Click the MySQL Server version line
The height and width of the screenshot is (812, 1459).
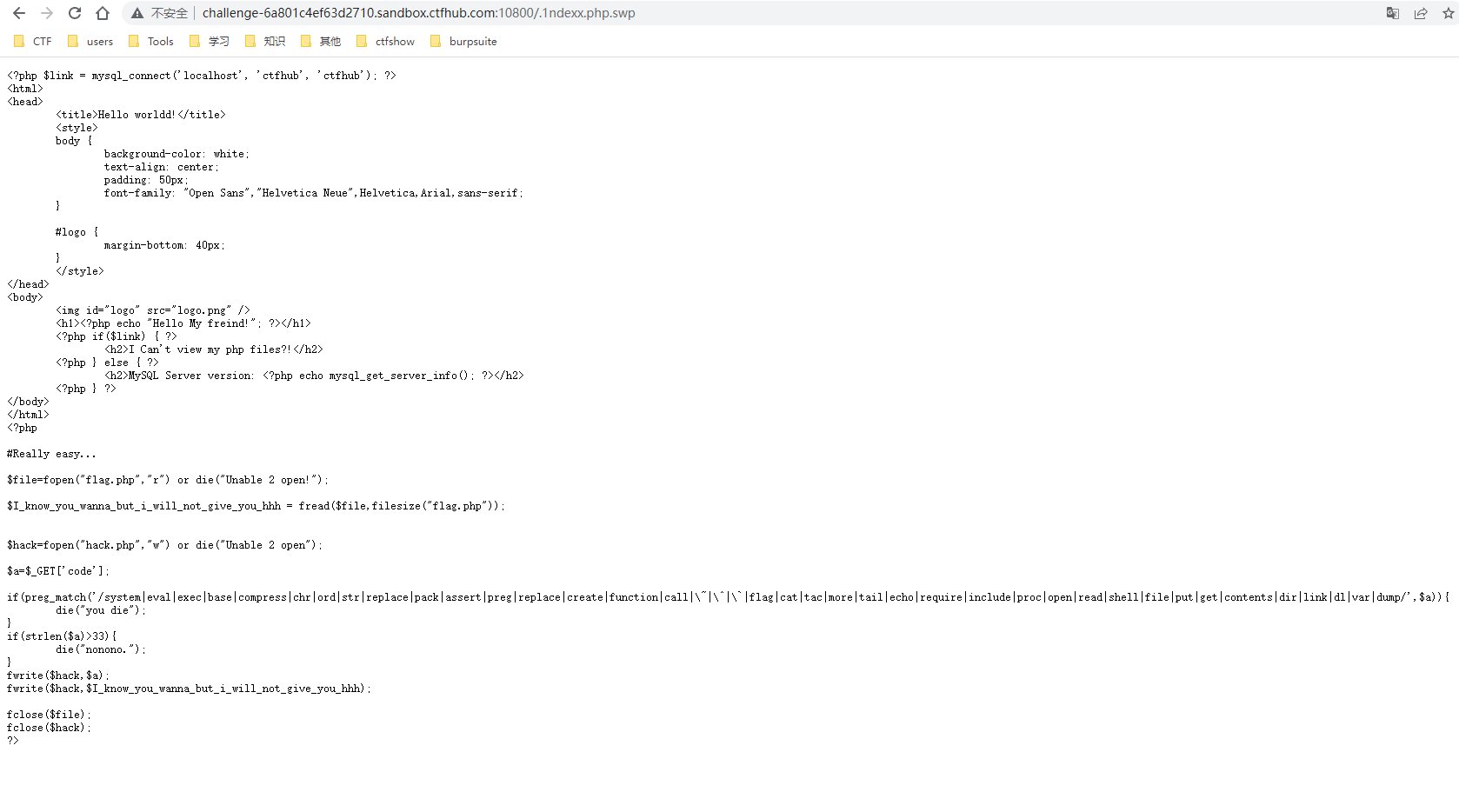[314, 376]
